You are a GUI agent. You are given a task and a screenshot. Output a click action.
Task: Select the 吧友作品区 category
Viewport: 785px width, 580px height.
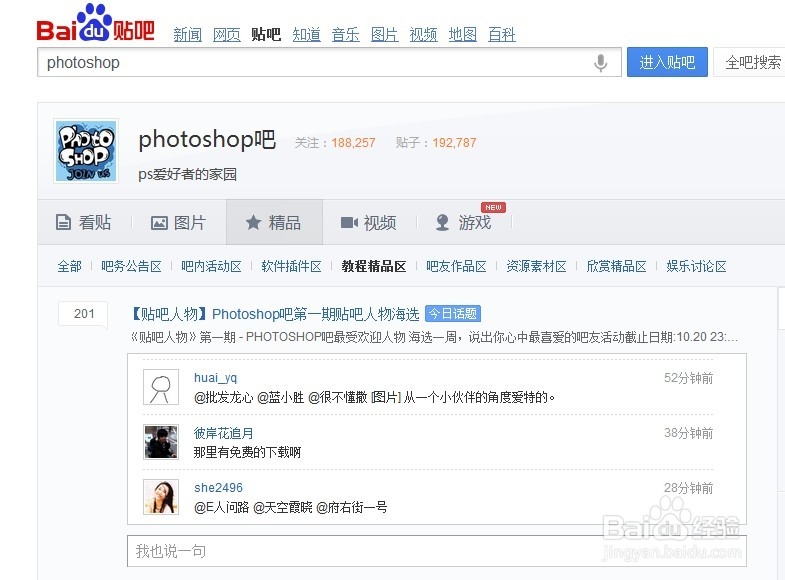coord(456,266)
